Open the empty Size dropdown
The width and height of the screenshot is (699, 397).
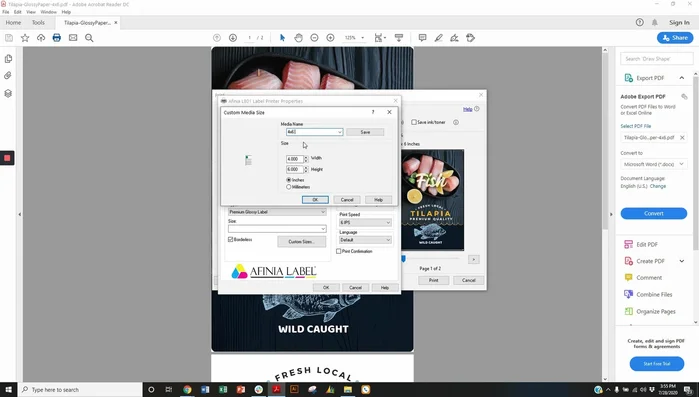point(277,229)
